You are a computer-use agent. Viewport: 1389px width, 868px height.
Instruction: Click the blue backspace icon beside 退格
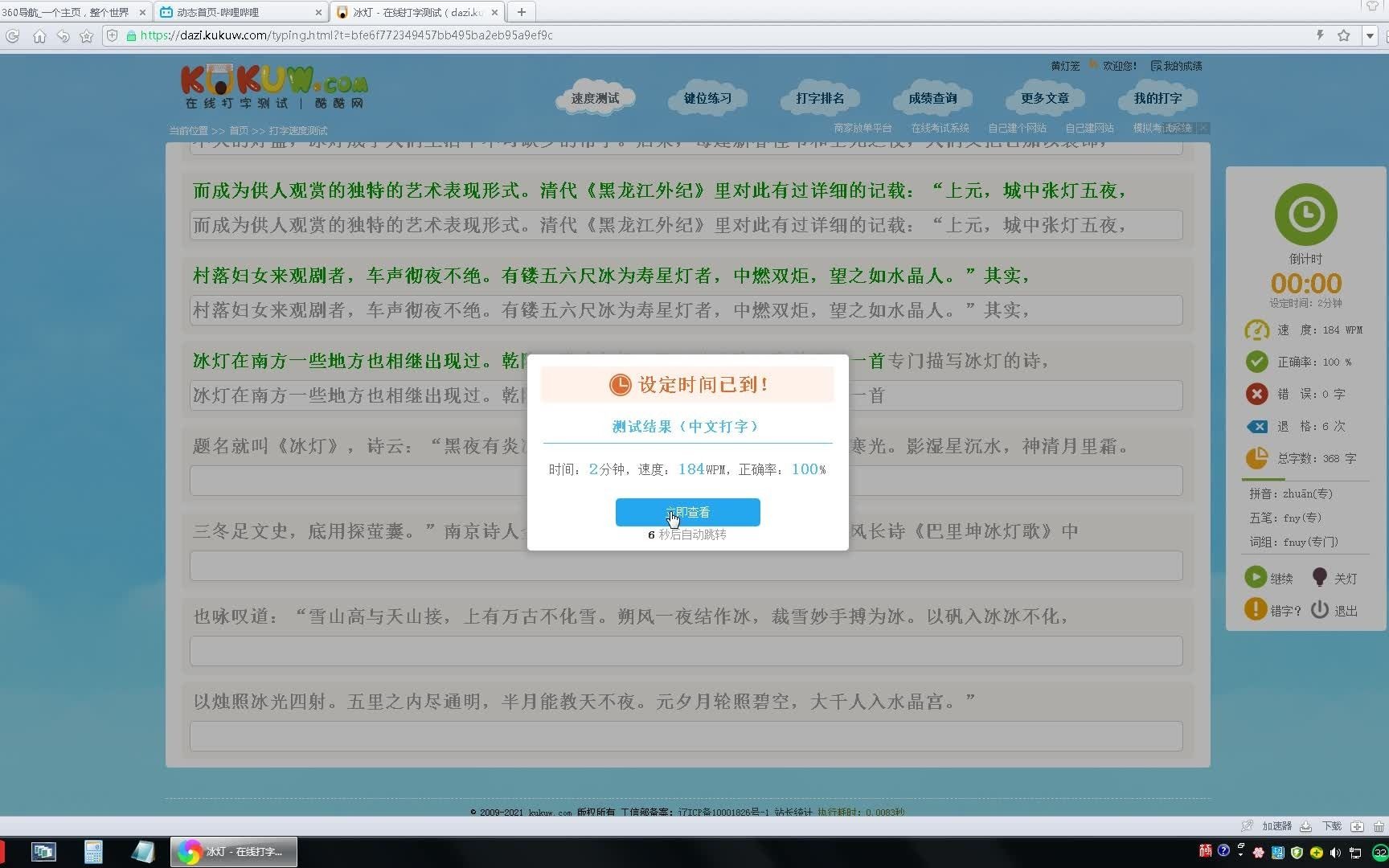coord(1256,427)
